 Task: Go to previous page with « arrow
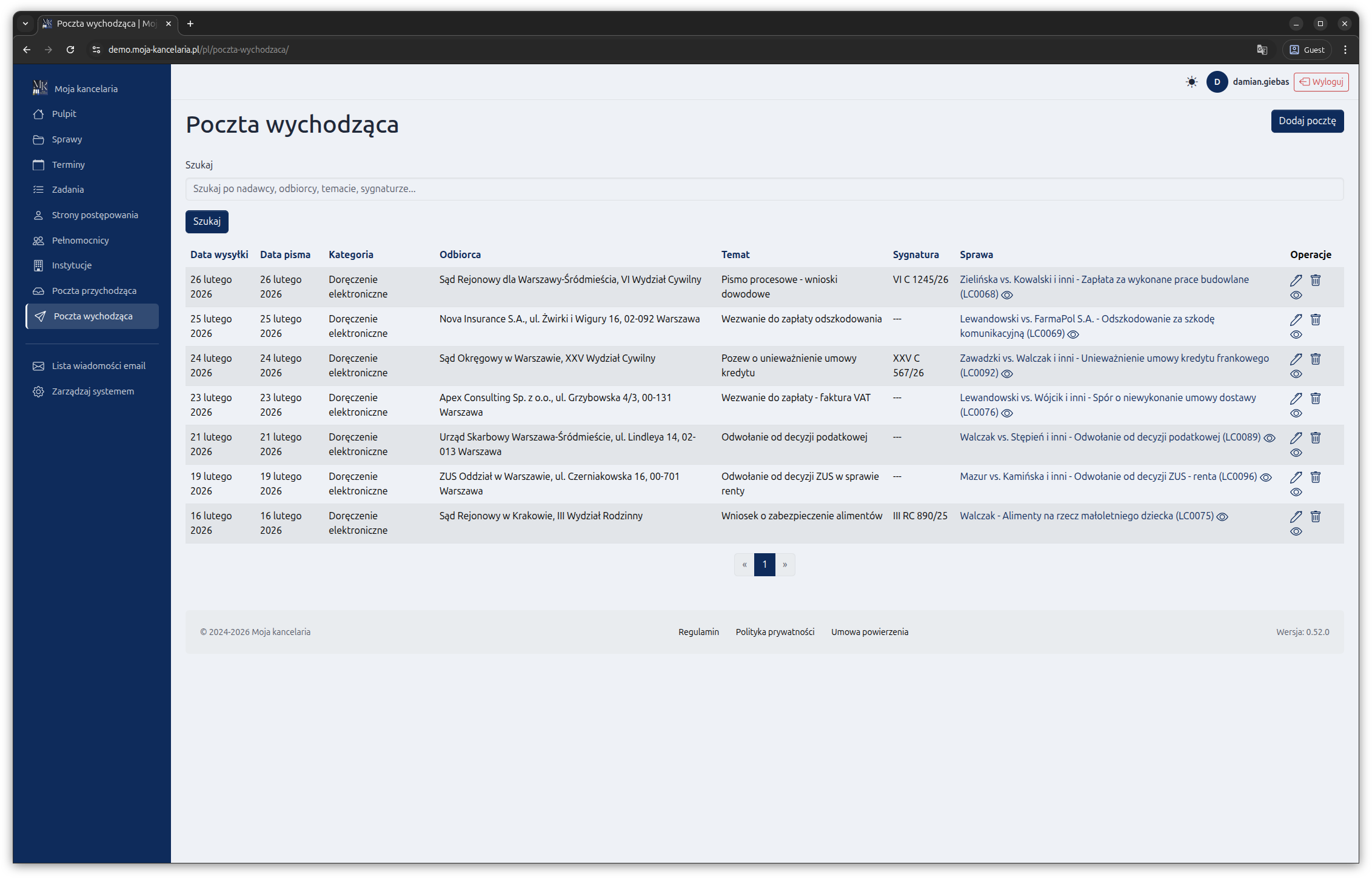(x=744, y=564)
